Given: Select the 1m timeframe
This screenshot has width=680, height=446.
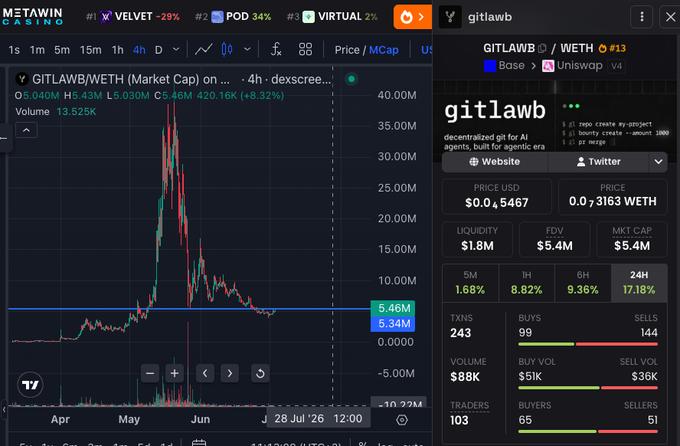Looking at the screenshot, I should pyautogui.click(x=37, y=50).
